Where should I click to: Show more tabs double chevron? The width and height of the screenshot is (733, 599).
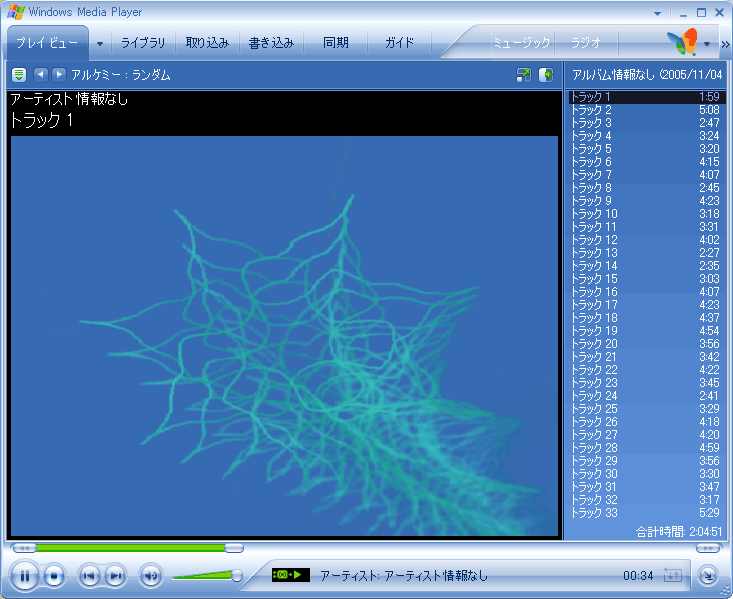click(725, 44)
